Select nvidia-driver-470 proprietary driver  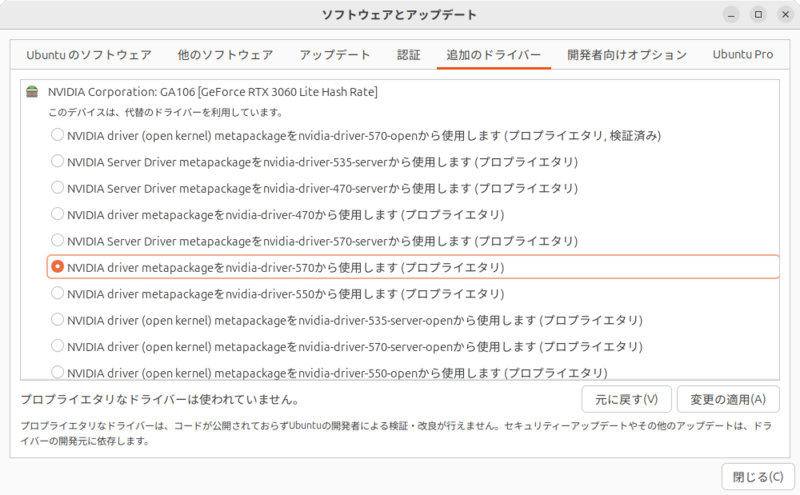tap(58, 214)
